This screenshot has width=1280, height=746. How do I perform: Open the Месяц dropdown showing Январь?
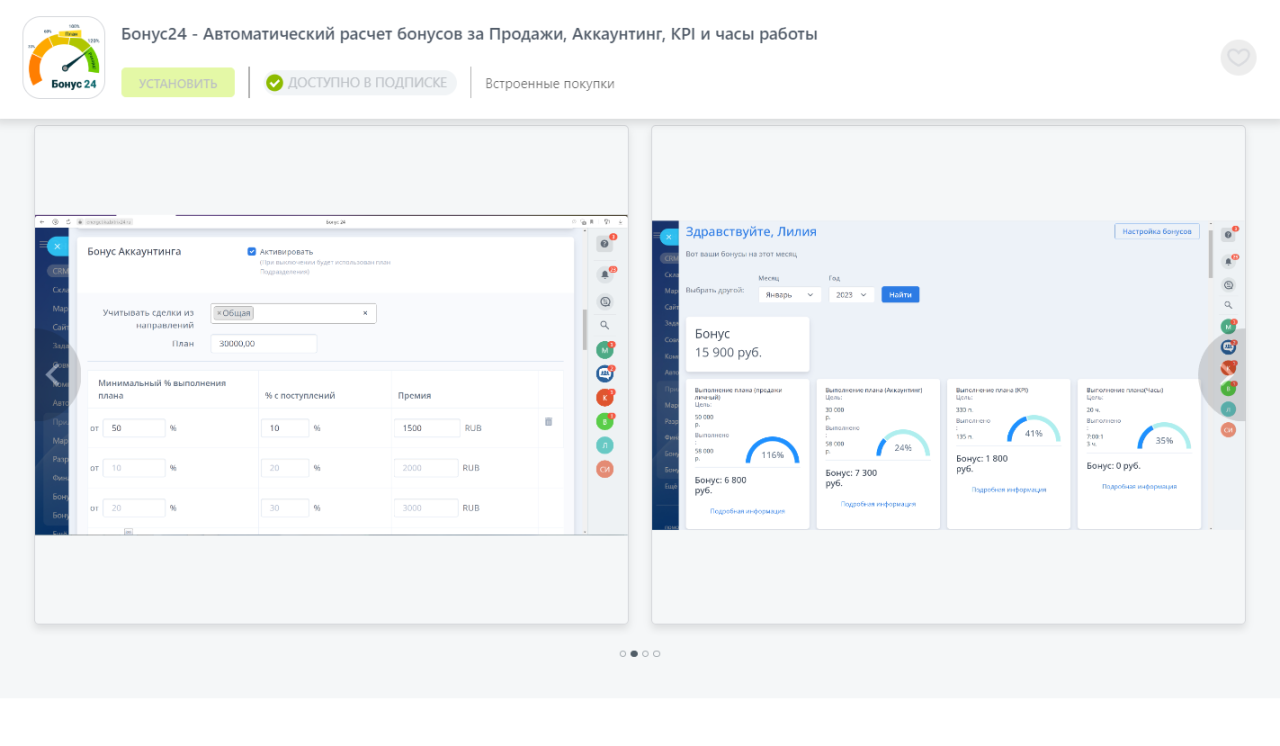790,295
